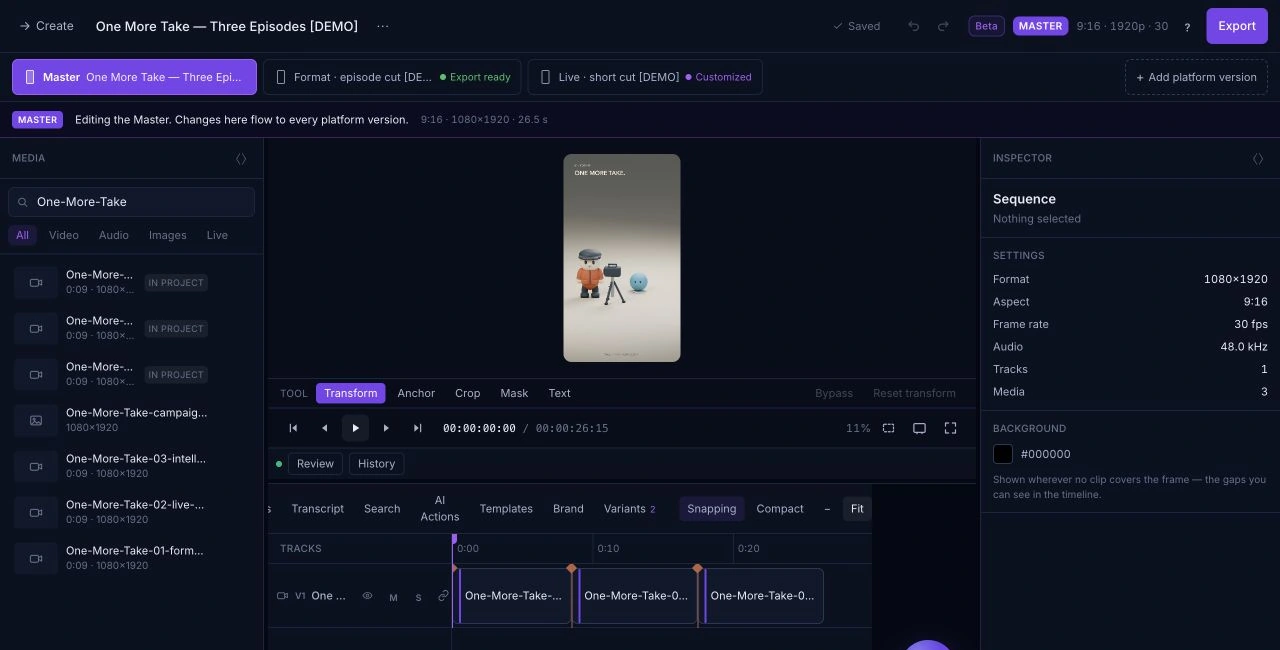Click the image icon of One-More-Take-campaig...
Image resolution: width=1280 pixels, height=650 pixels.
click(36, 421)
